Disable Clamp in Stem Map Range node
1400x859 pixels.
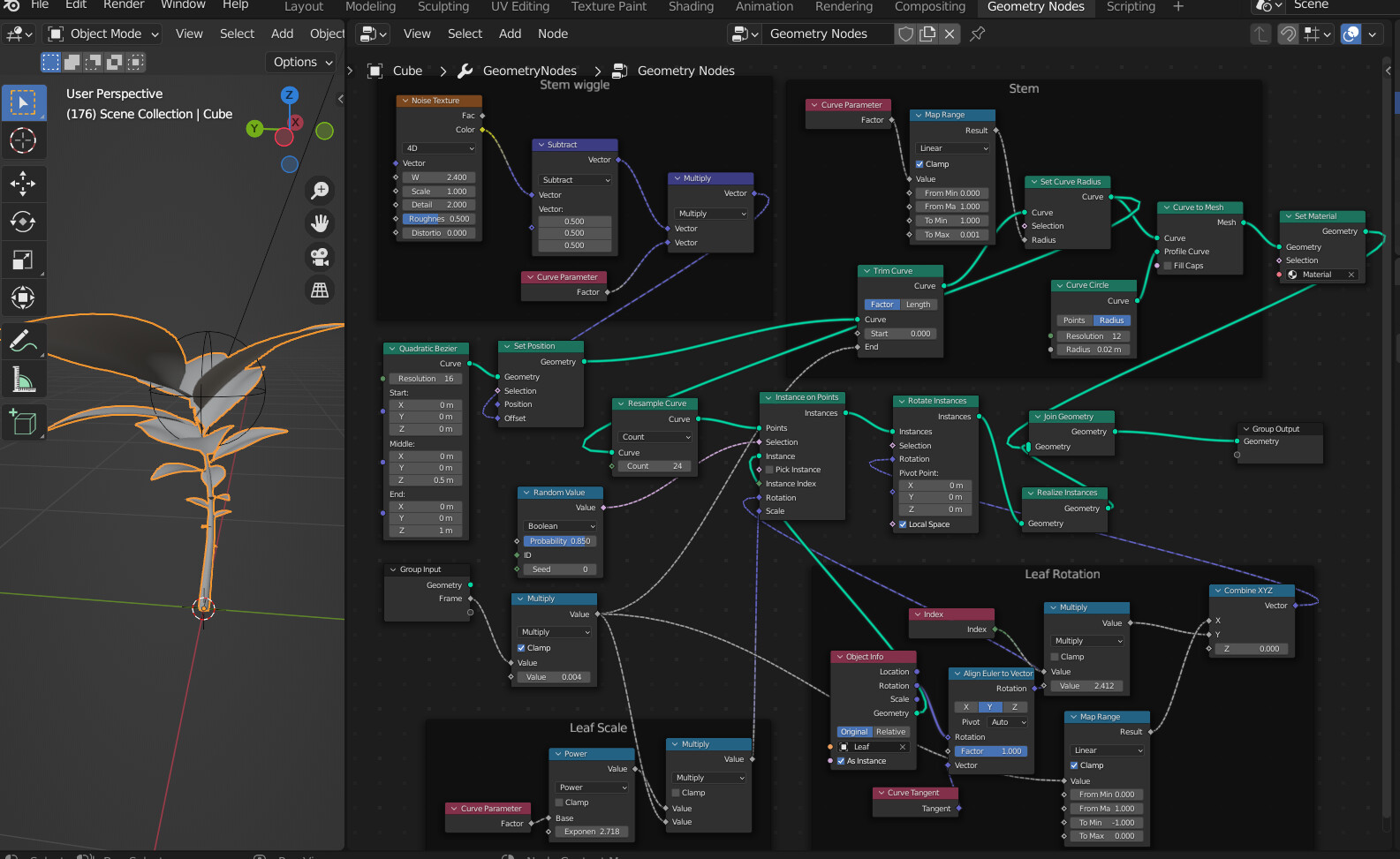point(919,164)
